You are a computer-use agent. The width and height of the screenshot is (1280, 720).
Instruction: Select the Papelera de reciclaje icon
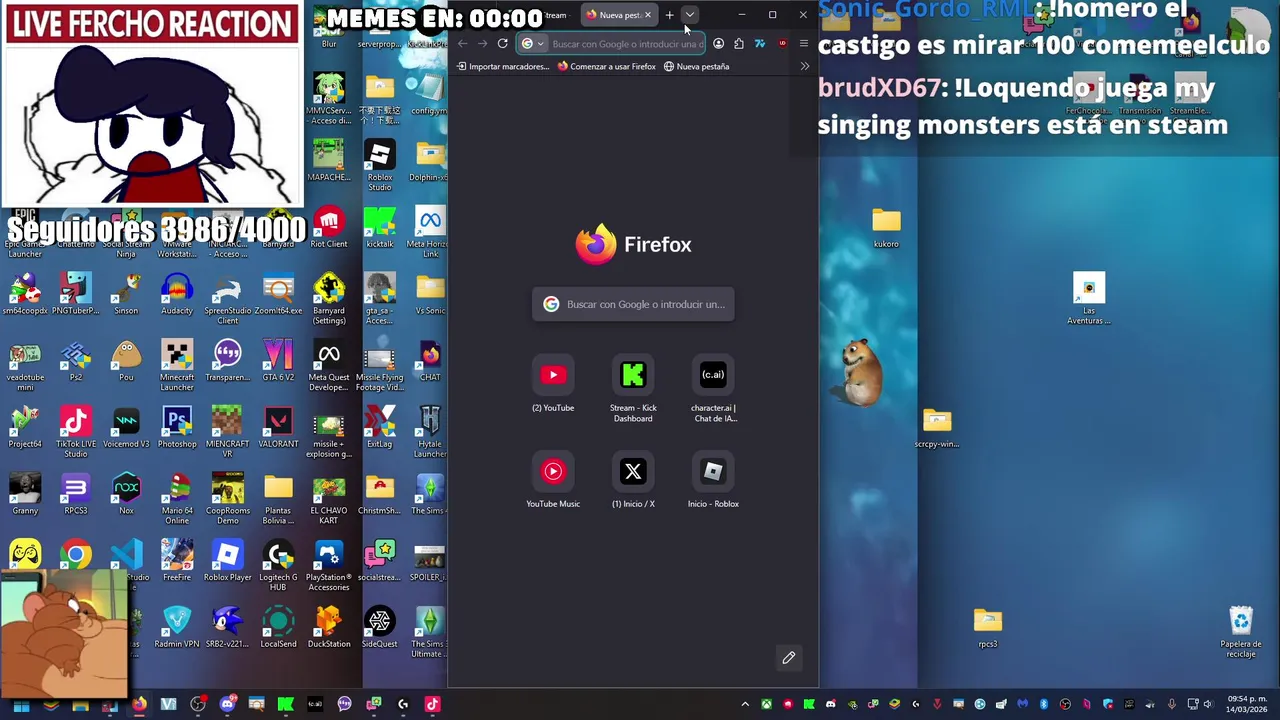(1241, 632)
